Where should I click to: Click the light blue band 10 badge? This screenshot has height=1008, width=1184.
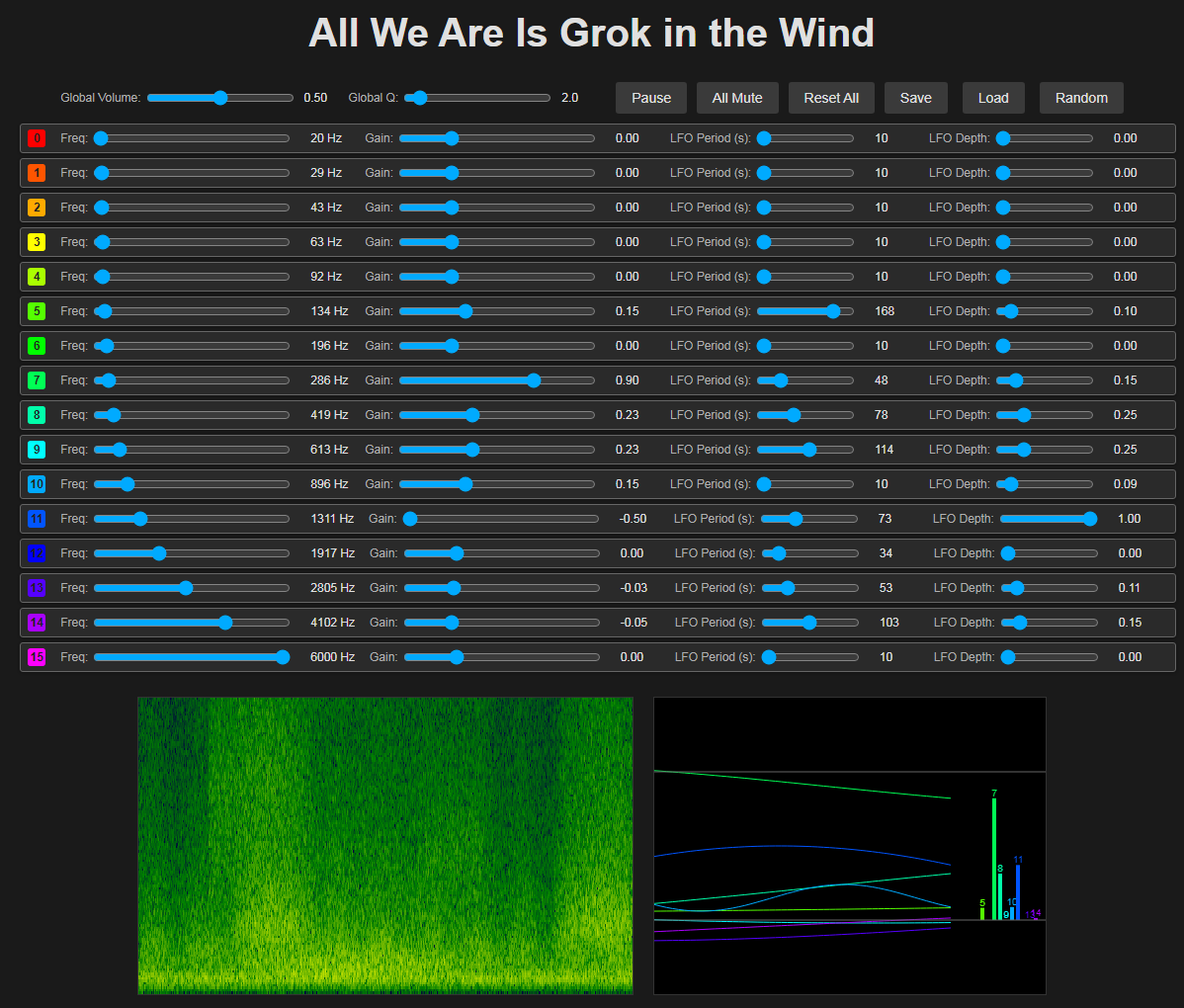click(x=37, y=484)
